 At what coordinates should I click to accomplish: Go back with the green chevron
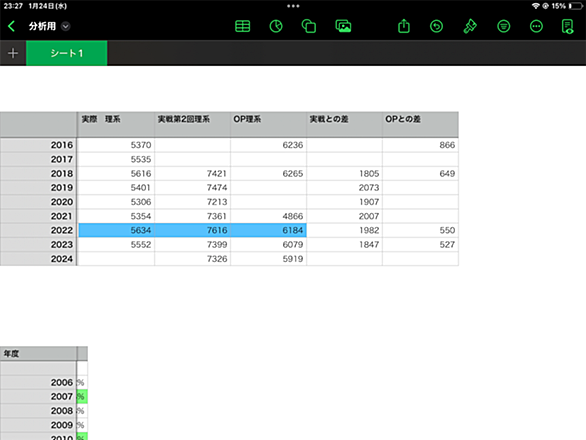[12, 26]
